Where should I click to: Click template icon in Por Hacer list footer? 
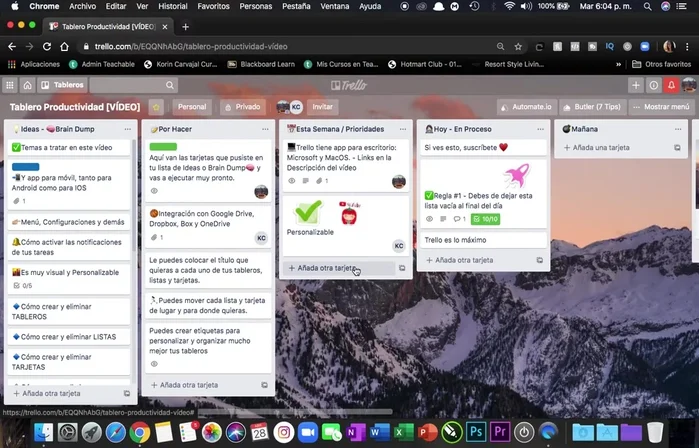point(265,385)
